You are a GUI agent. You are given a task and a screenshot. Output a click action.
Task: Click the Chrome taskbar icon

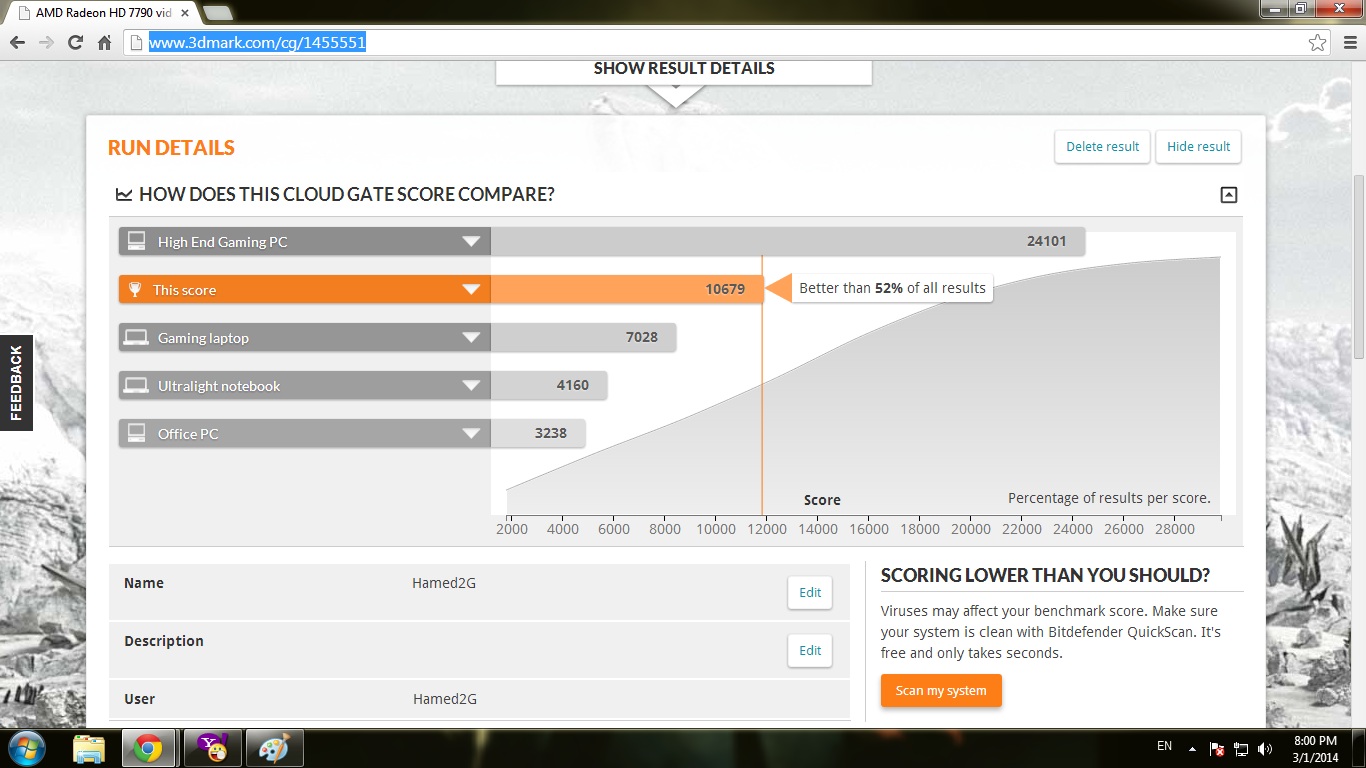tap(149, 748)
